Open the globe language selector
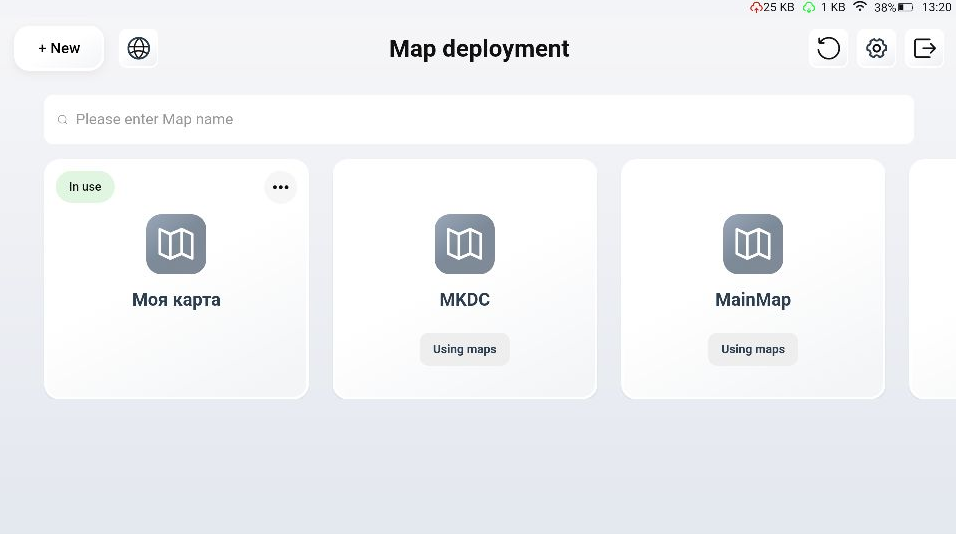This screenshot has height=534, width=956. pos(139,48)
